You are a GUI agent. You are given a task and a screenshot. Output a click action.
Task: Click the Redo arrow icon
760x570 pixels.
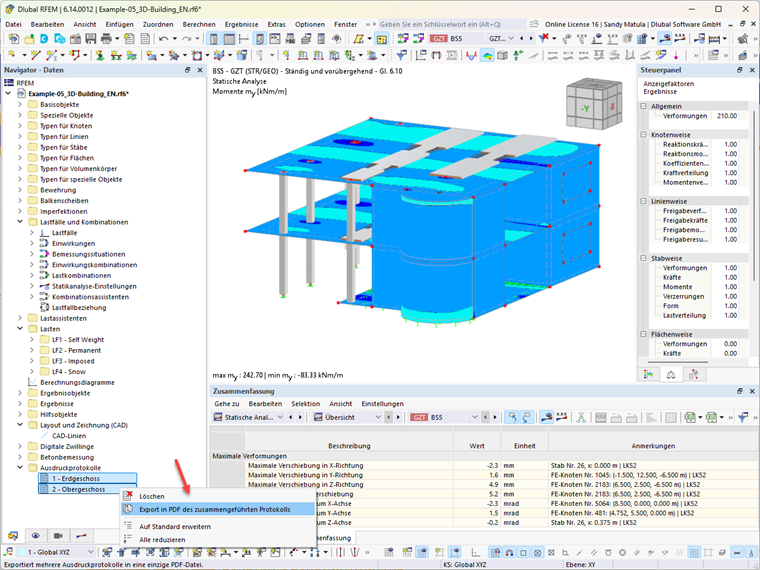click(x=187, y=38)
